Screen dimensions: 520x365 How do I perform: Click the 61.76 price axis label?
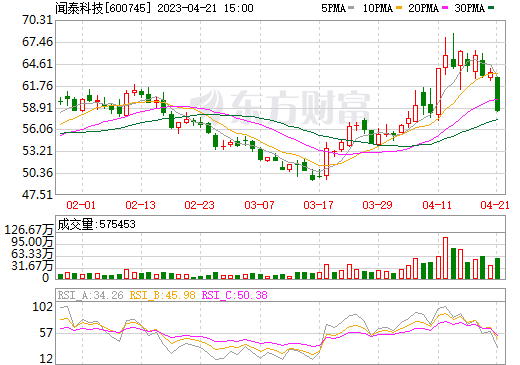tap(37, 86)
